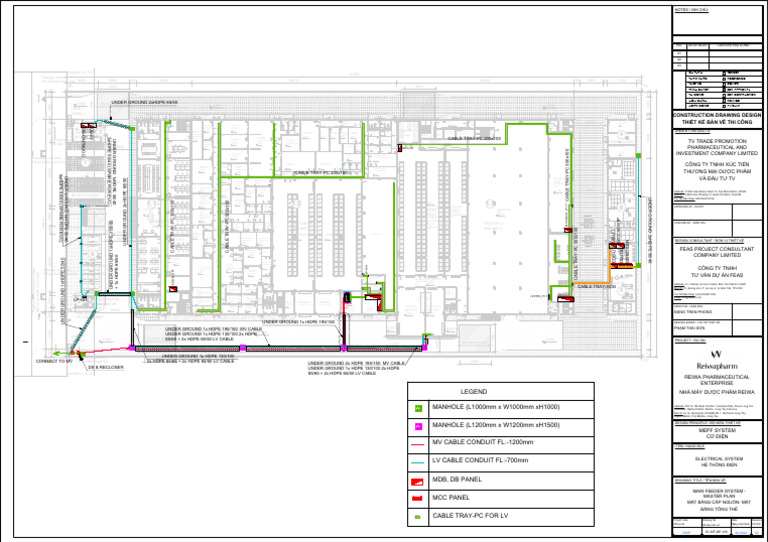
Task: Click 'UNDER GROUND 1x HDPE 195/150' label above trench
Action: pos(298,322)
